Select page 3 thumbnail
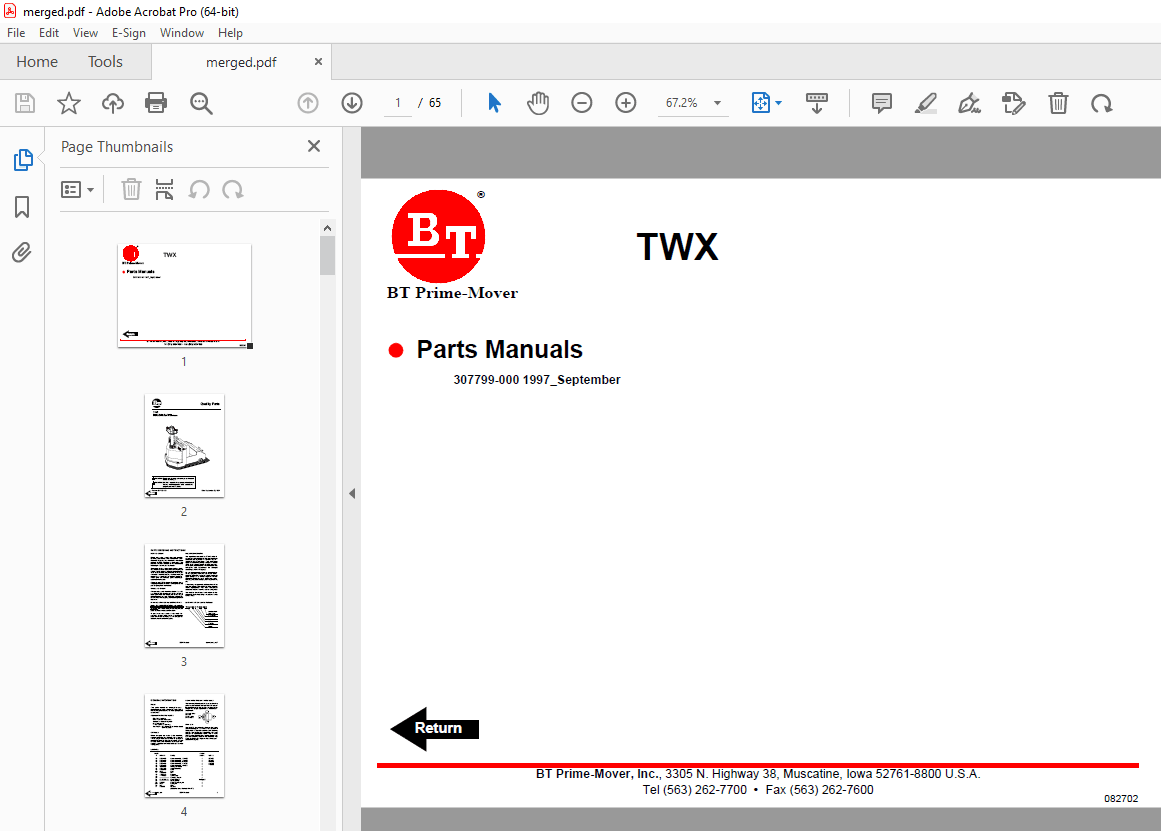 (184, 595)
